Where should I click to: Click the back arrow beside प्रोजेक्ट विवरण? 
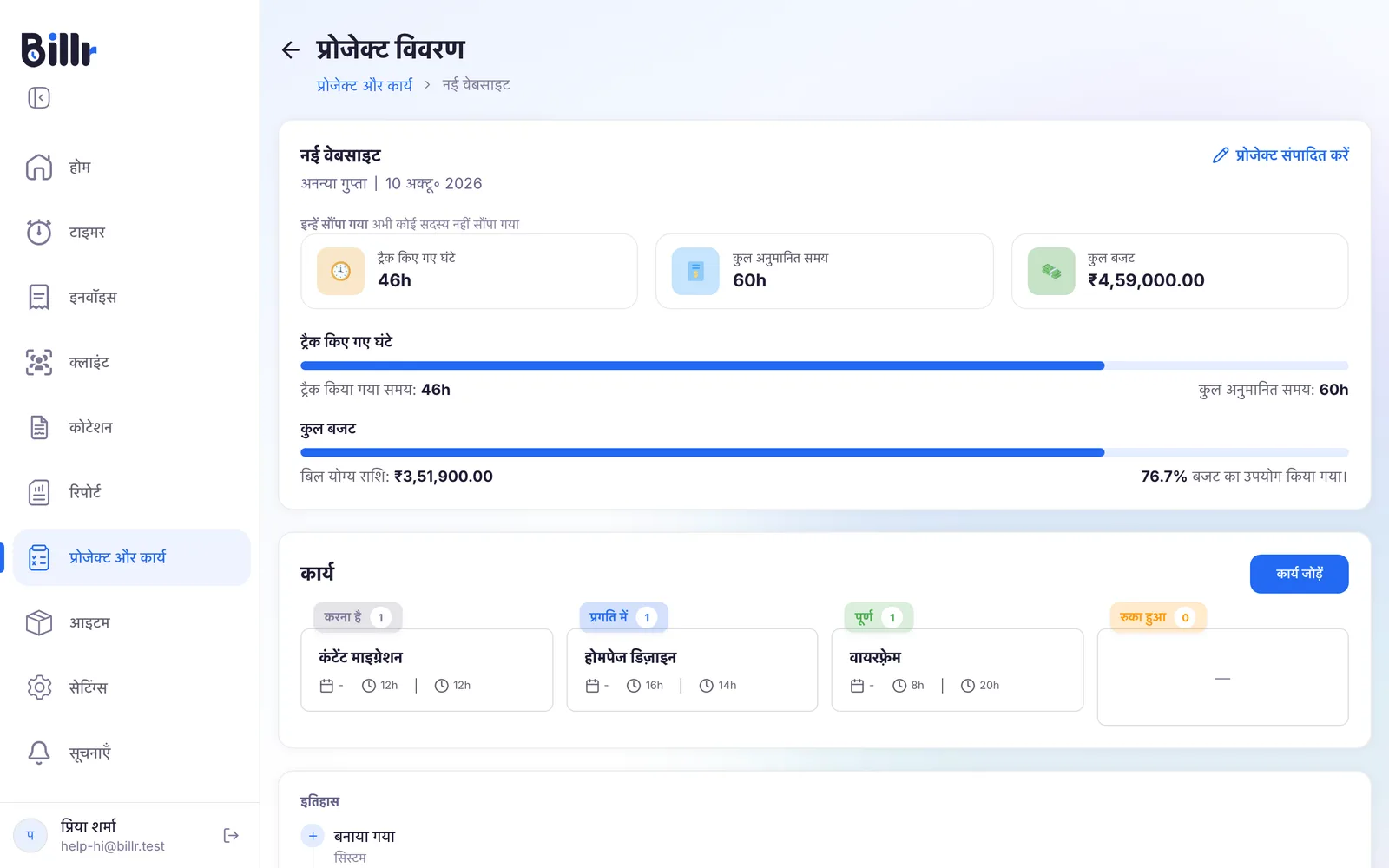[291, 50]
